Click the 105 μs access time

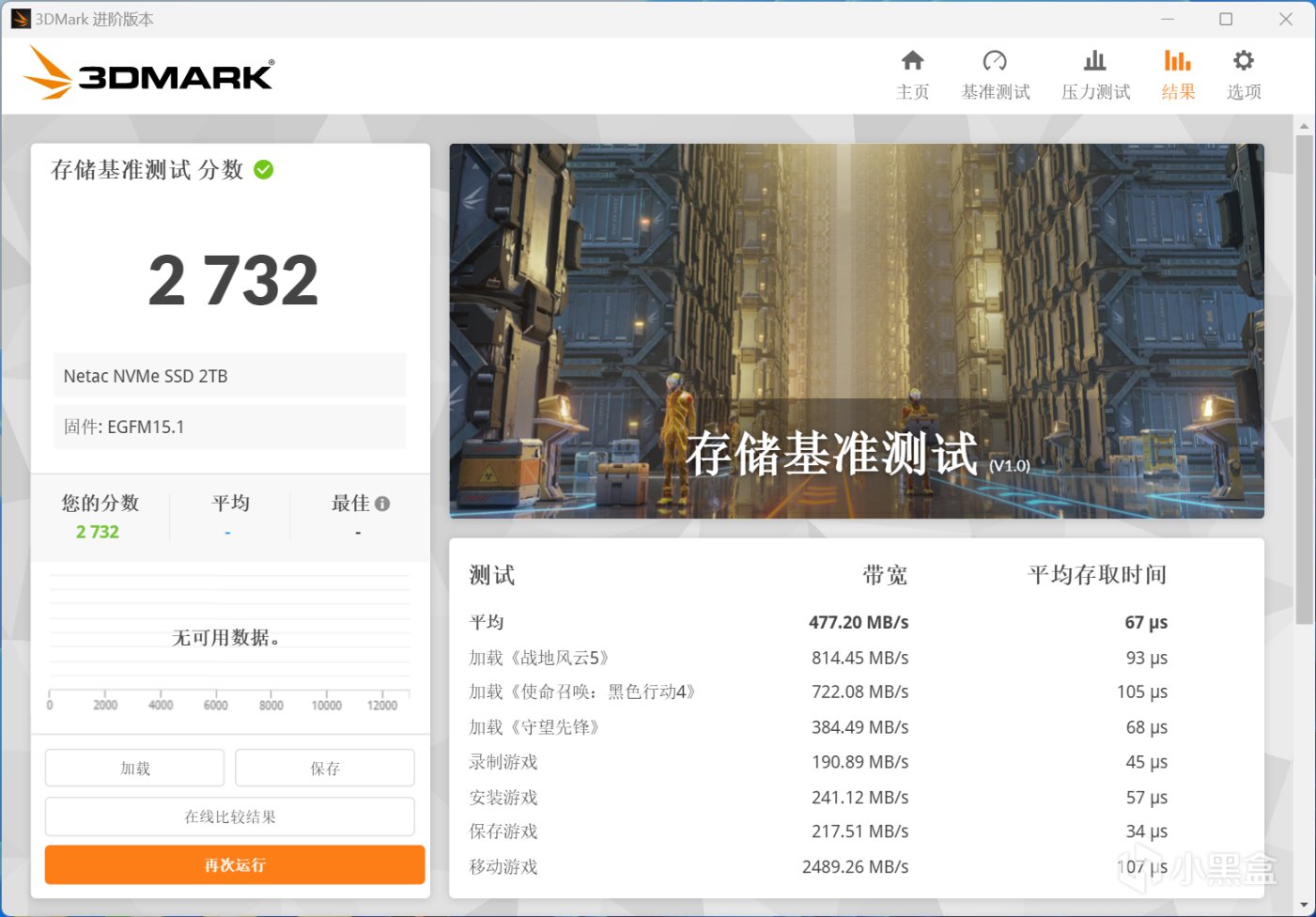pos(1142,692)
